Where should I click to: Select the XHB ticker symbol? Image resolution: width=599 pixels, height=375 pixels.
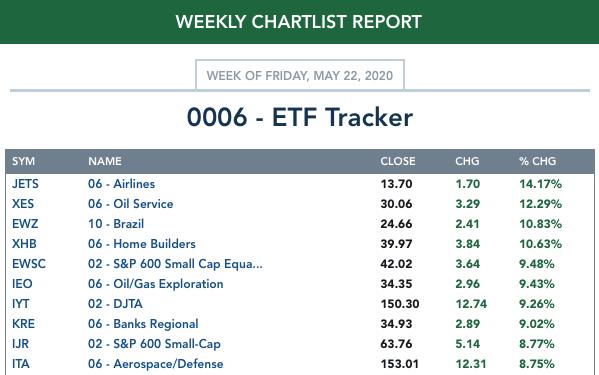(24, 244)
